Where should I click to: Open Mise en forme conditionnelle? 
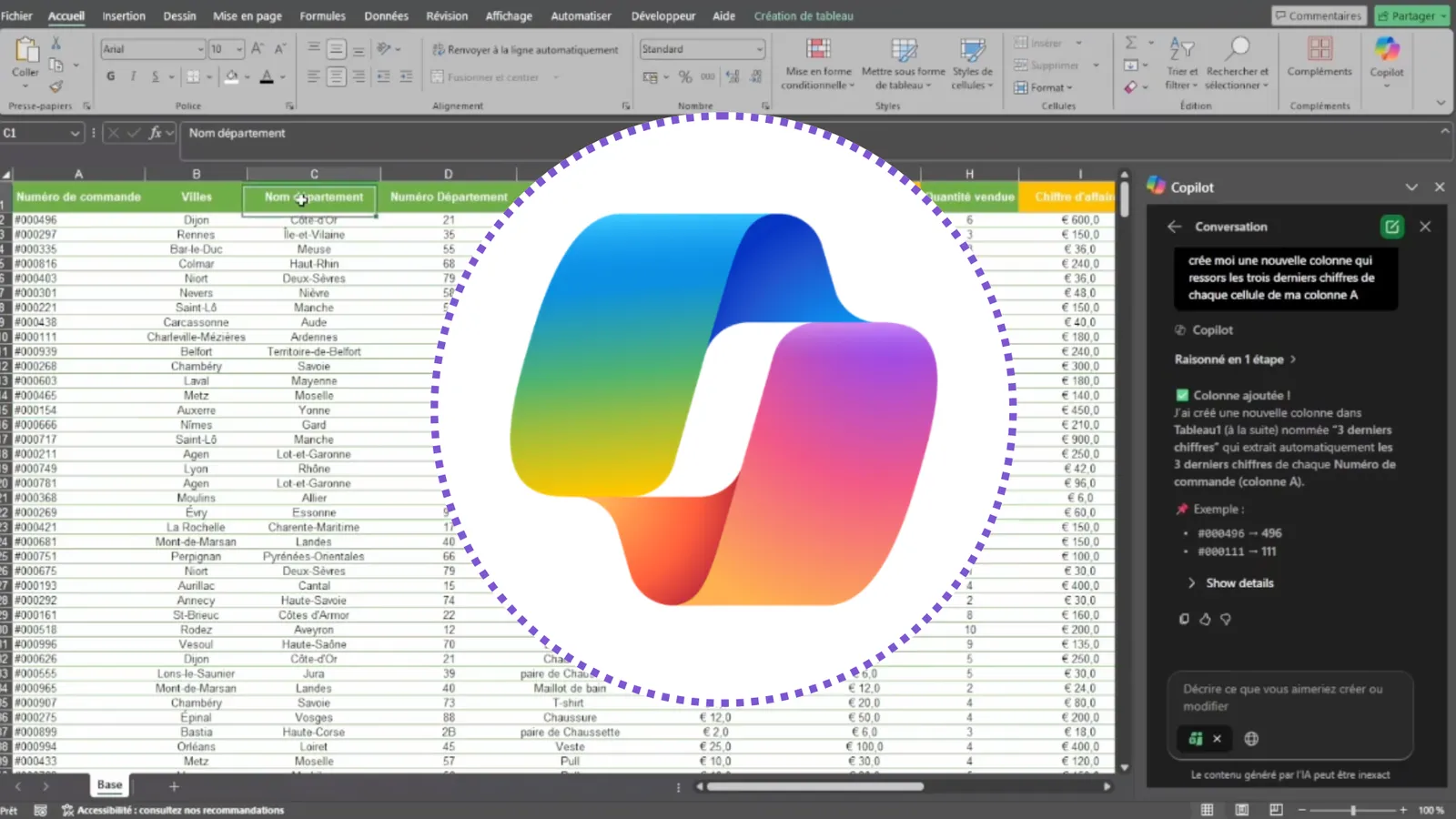[818, 63]
